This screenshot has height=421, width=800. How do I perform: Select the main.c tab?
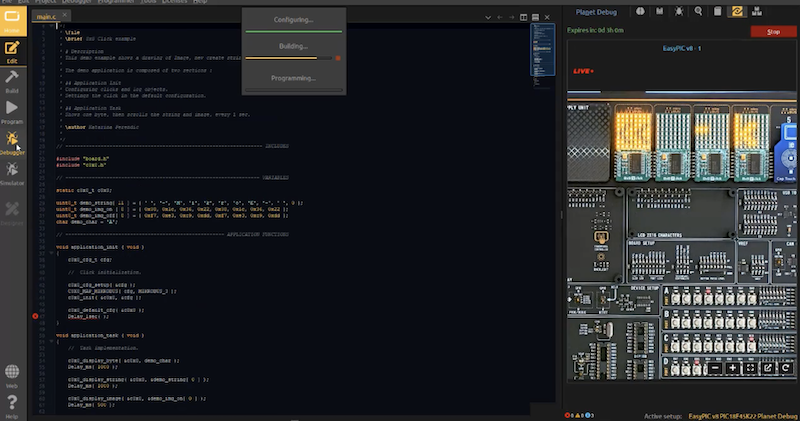click(46, 16)
